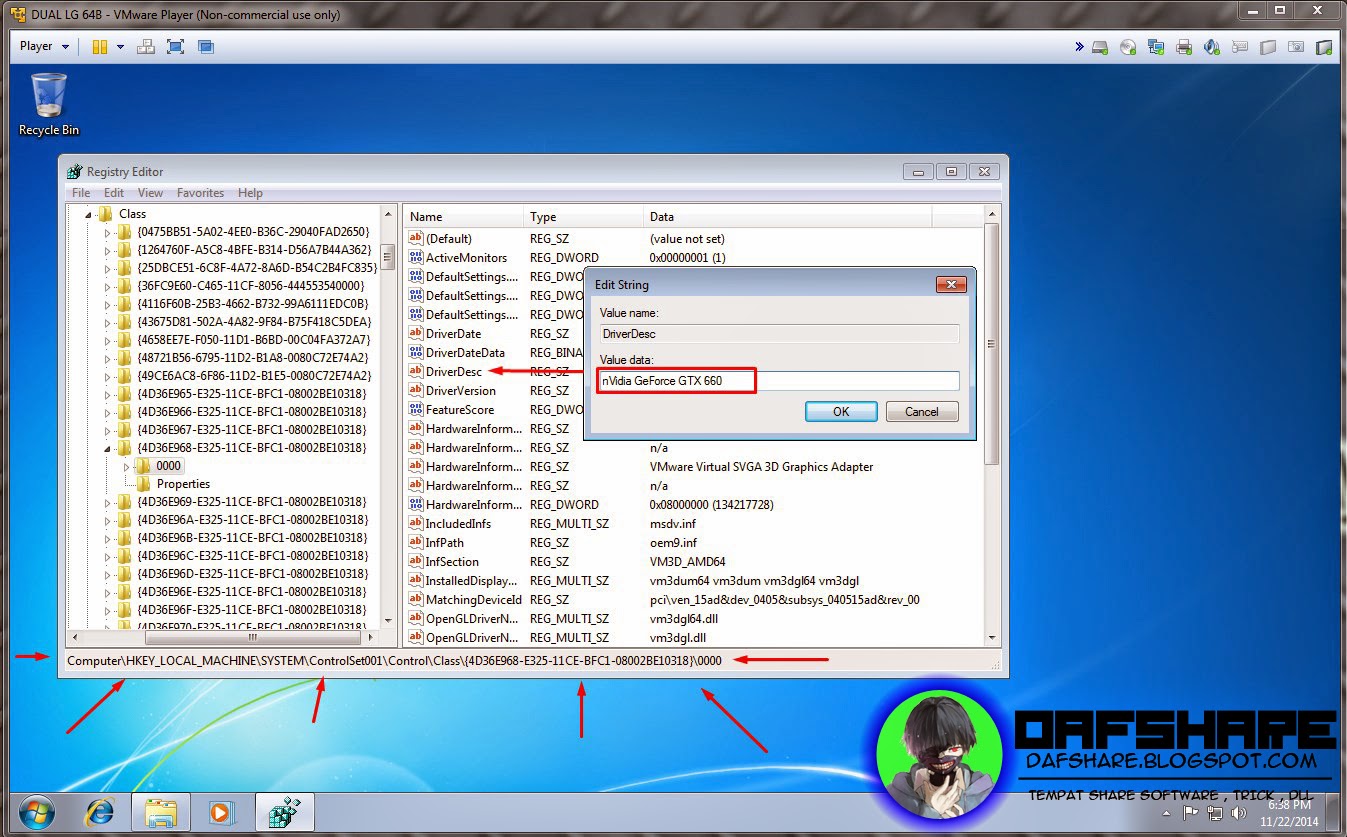
Task: Collapse the Class tree node
Action: 88,214
